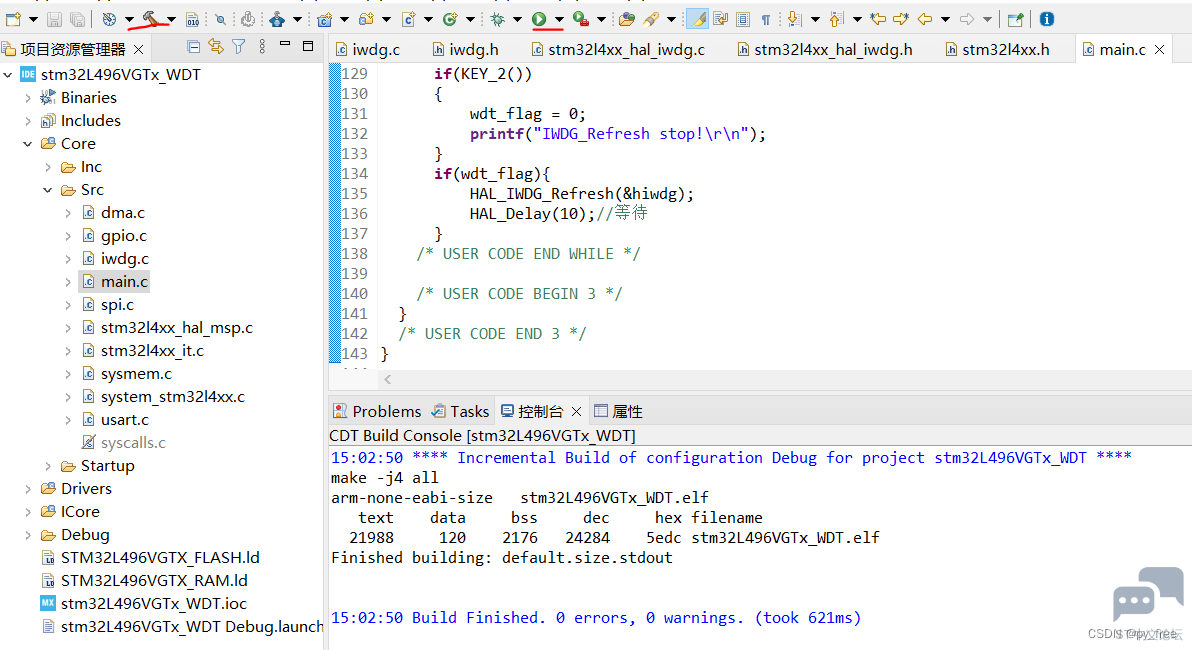
Task: Click the Search flashlight icon
Action: click(x=651, y=19)
